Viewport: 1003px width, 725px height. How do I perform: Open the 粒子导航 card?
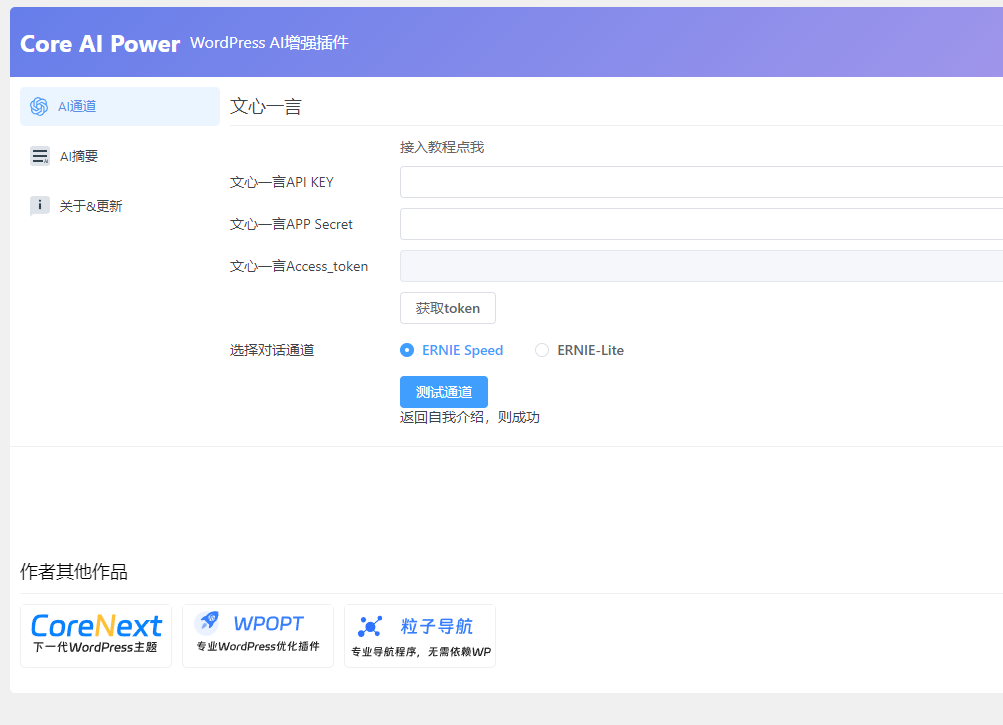pos(420,636)
